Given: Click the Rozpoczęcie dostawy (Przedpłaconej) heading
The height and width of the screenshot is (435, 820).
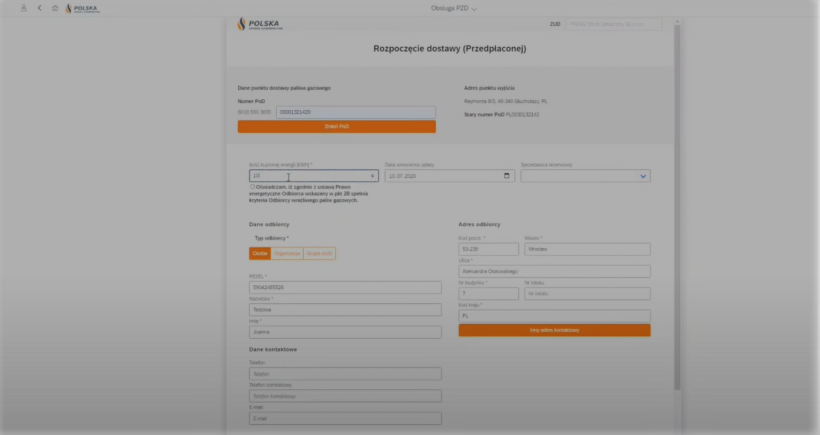Looking at the screenshot, I should (x=450, y=49).
